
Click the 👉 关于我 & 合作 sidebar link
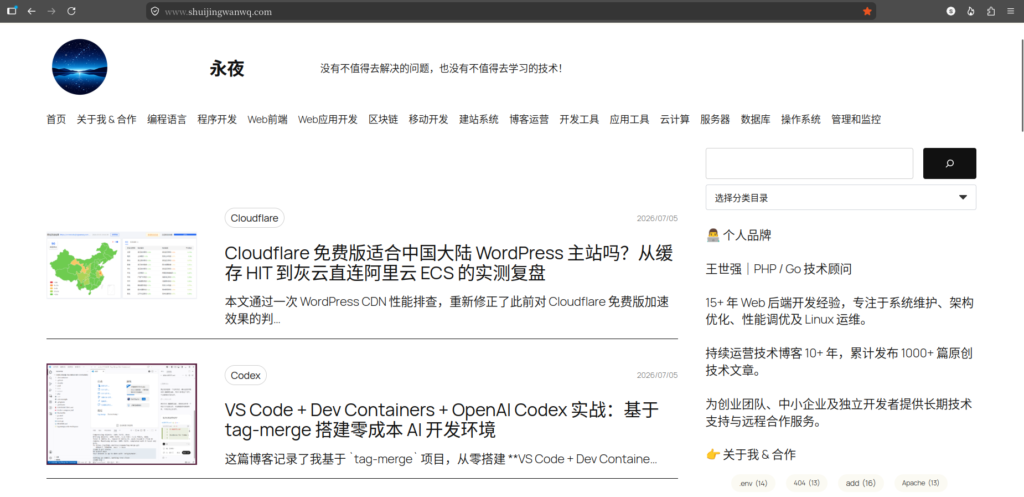[751, 455]
